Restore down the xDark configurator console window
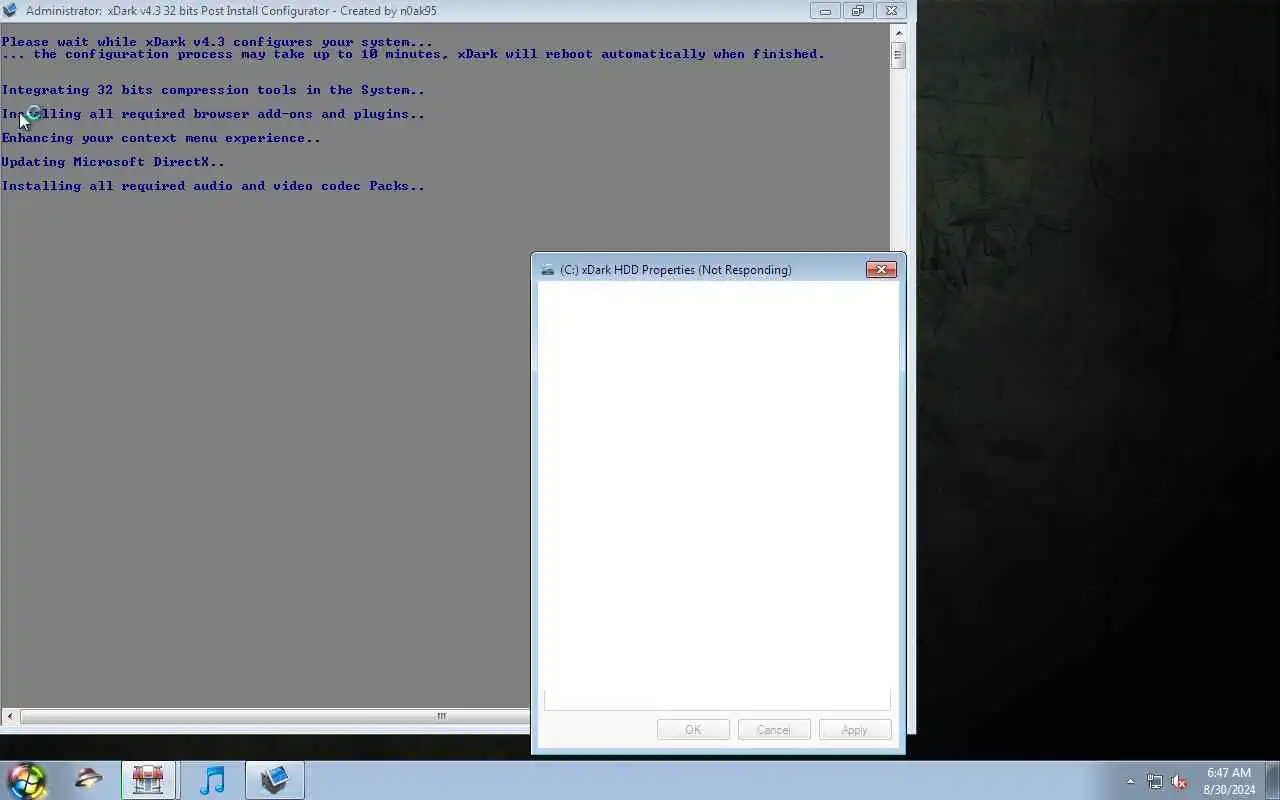 pyautogui.click(x=857, y=11)
